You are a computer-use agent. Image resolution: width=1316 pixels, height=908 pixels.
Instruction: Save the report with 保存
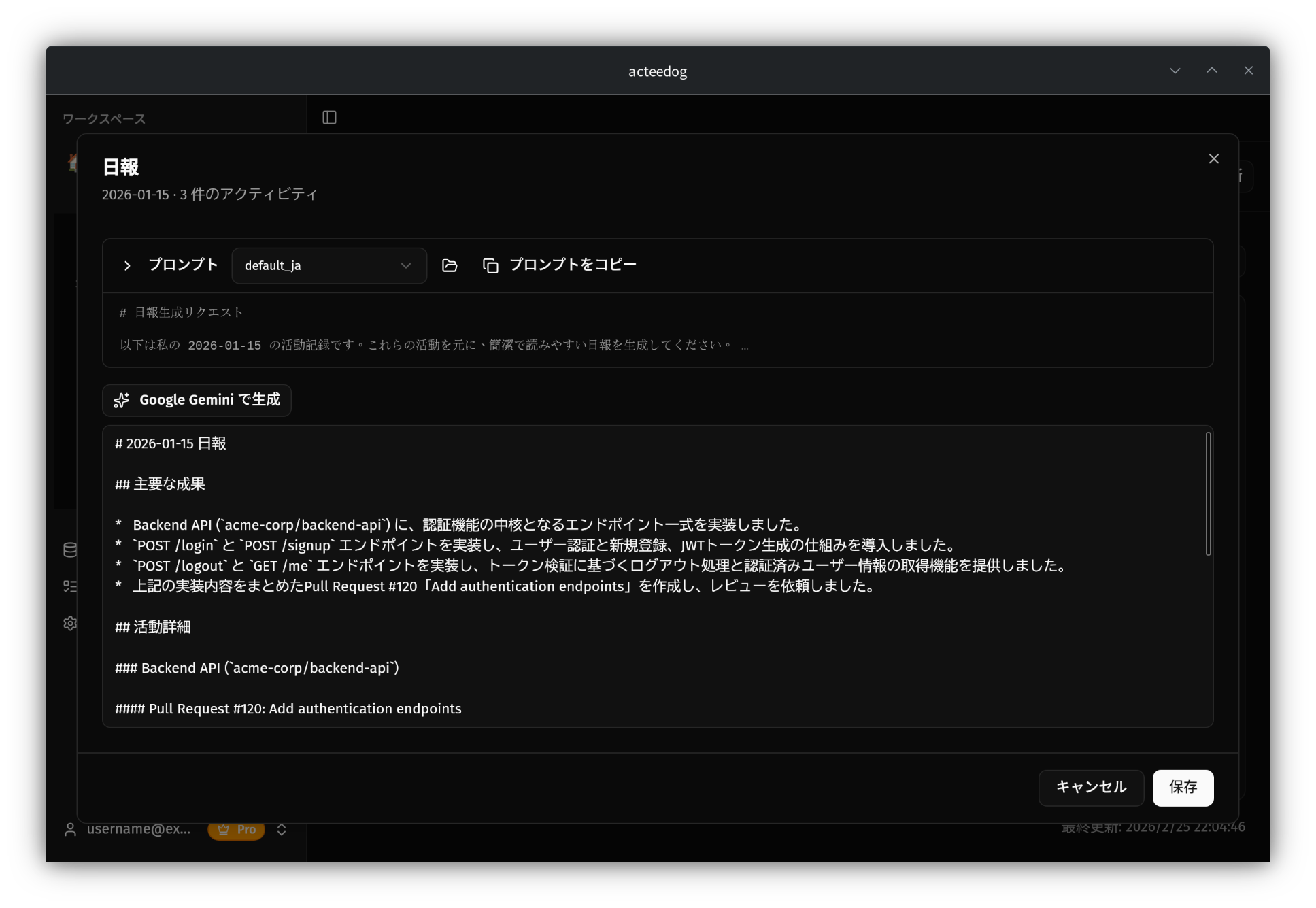(1183, 788)
